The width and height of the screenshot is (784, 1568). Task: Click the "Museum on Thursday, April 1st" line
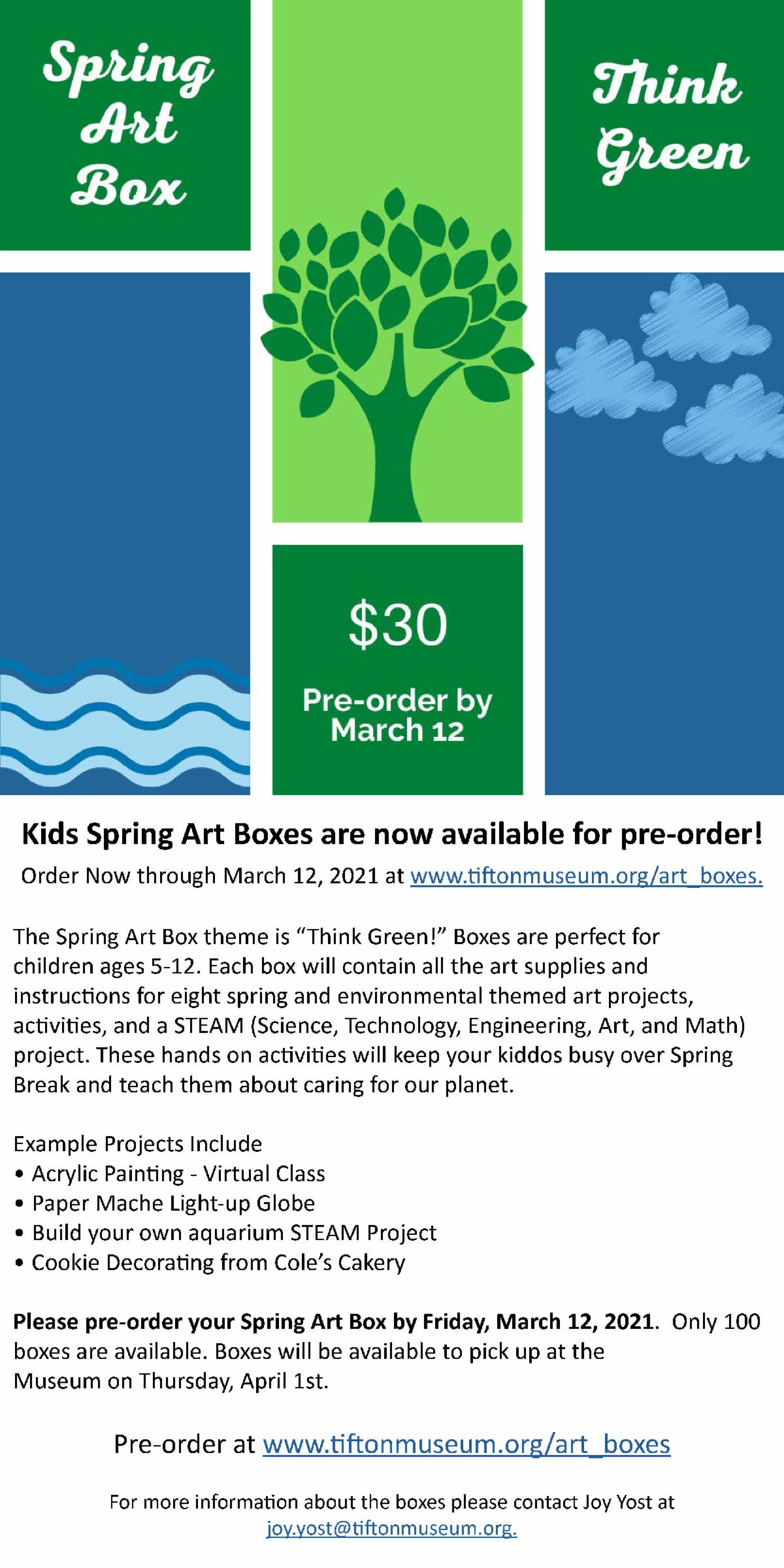coord(171,1380)
